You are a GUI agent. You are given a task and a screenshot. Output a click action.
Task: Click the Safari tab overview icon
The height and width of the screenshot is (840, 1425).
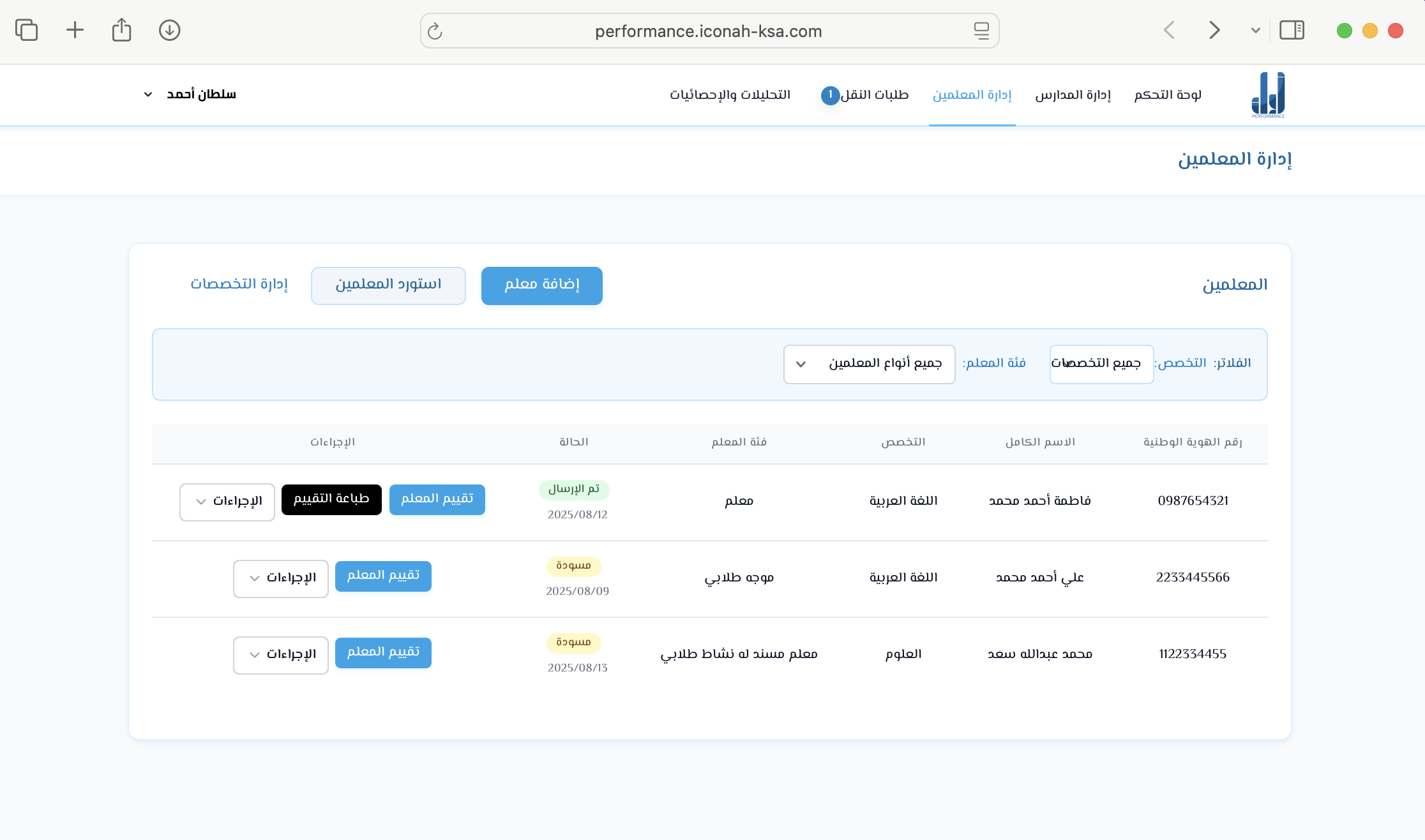[27, 30]
